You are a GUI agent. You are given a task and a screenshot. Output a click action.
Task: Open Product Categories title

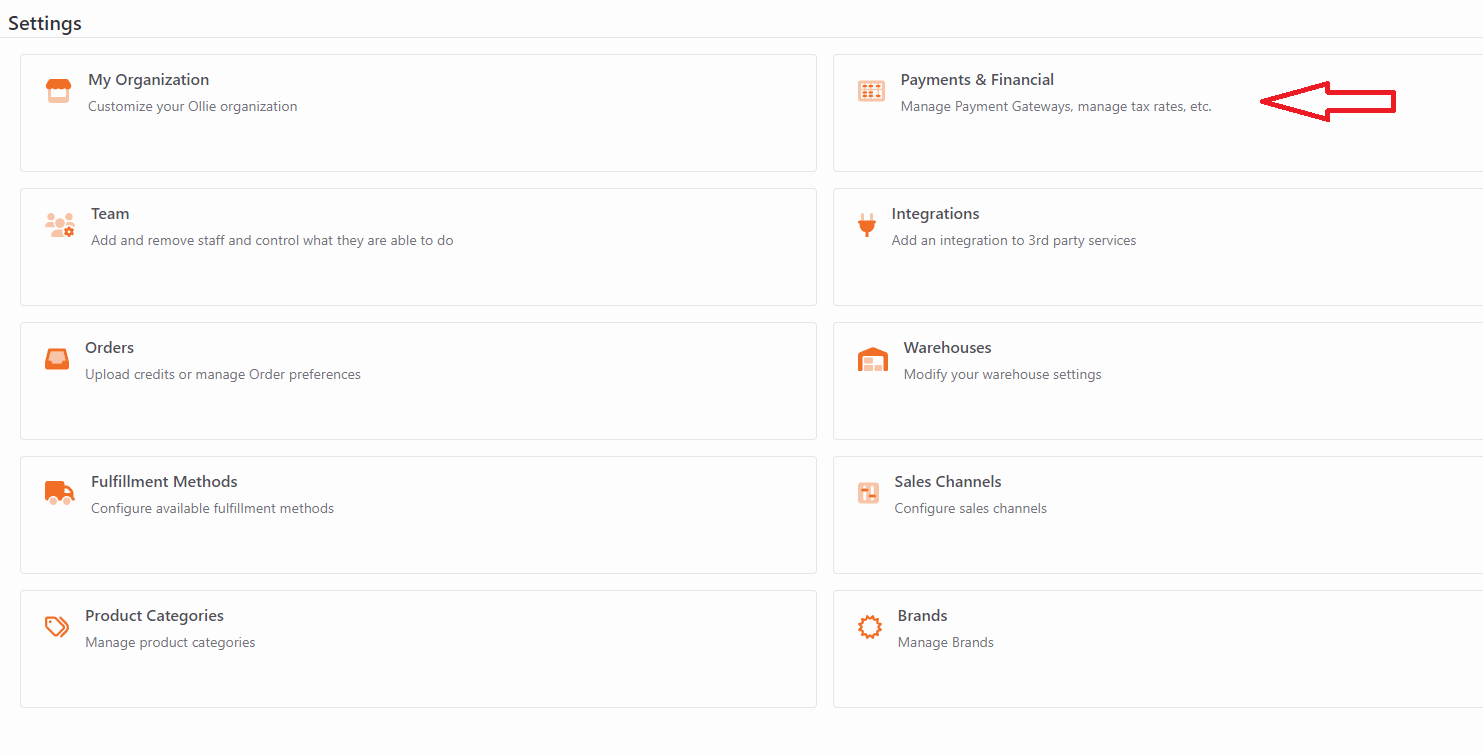154,616
